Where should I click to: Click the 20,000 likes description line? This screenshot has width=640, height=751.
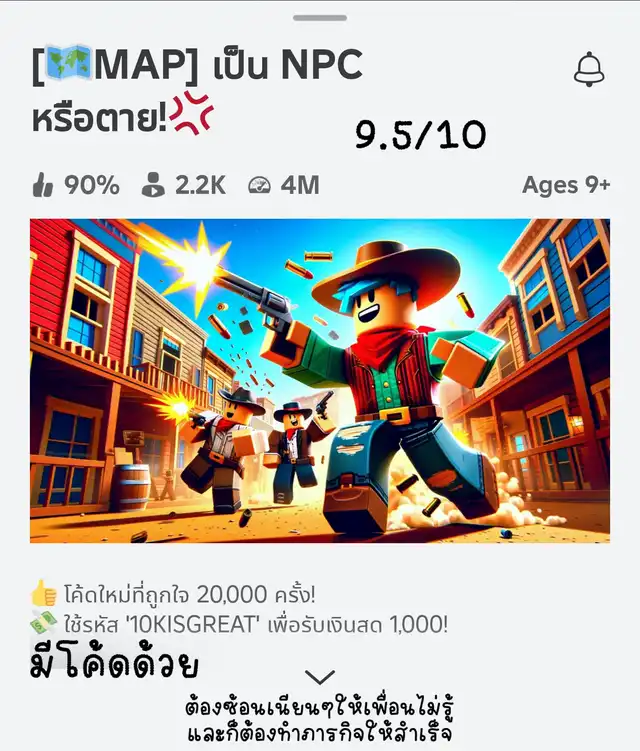click(190, 595)
